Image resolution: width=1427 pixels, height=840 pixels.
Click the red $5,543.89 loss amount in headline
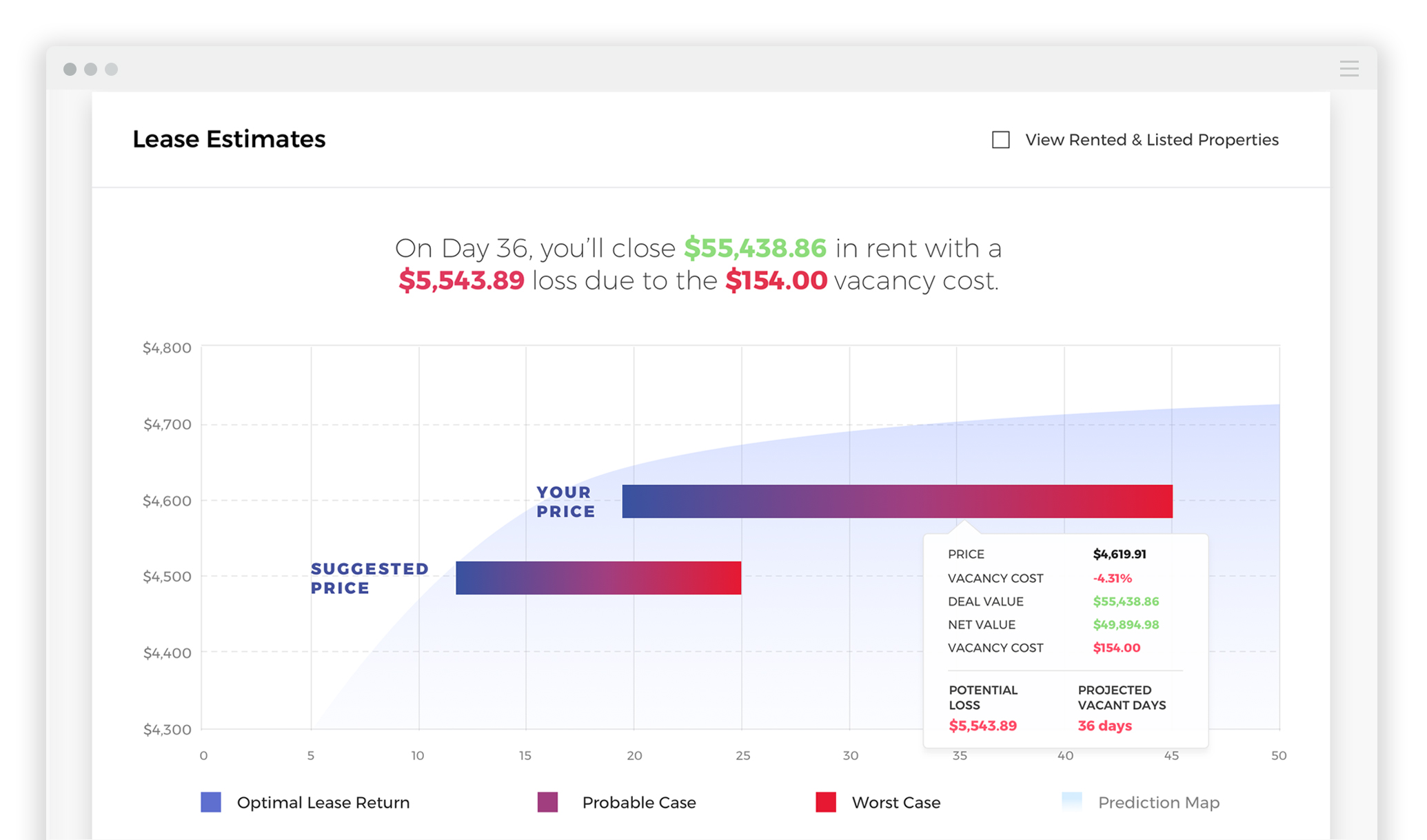[461, 280]
